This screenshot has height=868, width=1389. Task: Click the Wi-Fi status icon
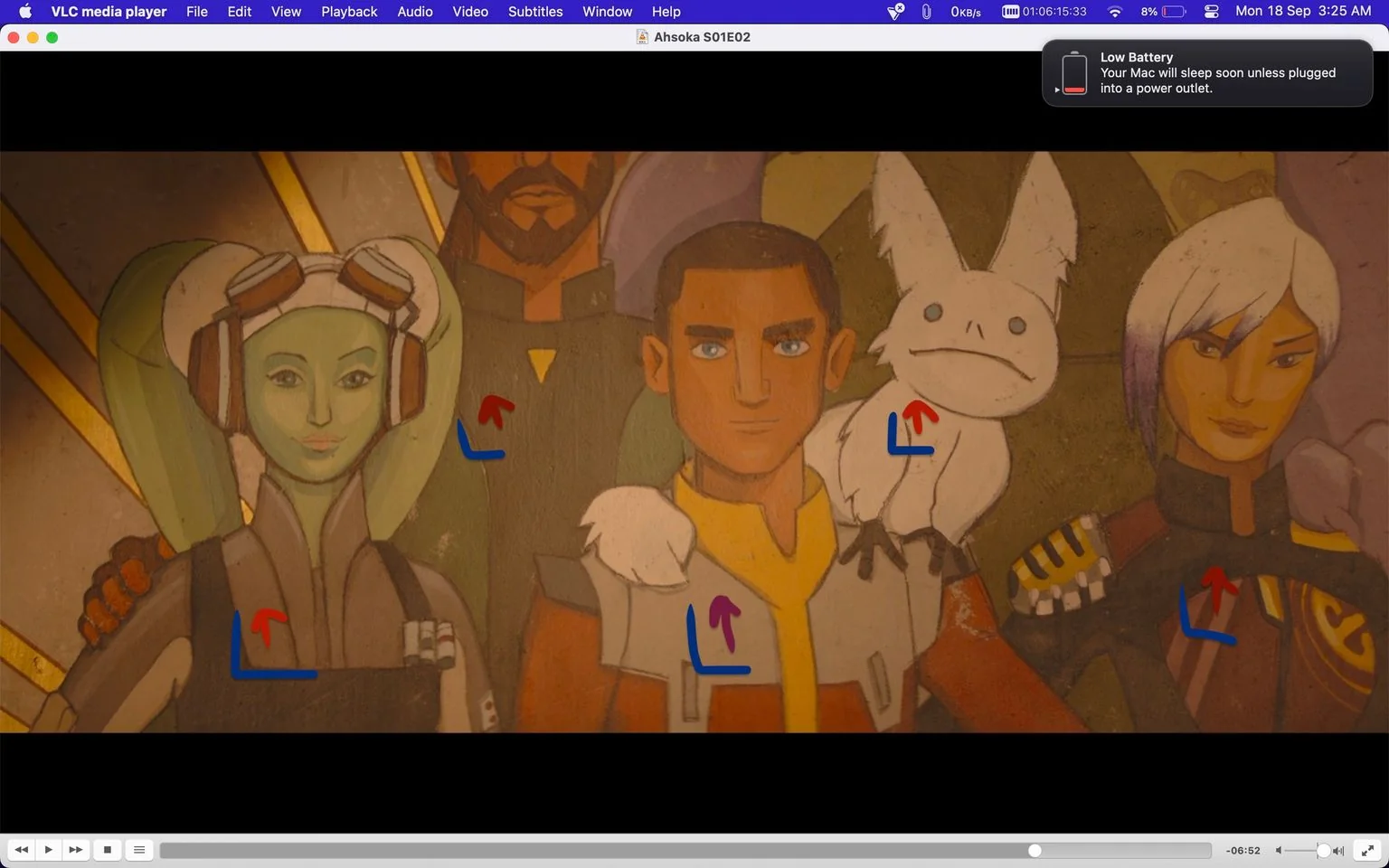[x=1115, y=12]
